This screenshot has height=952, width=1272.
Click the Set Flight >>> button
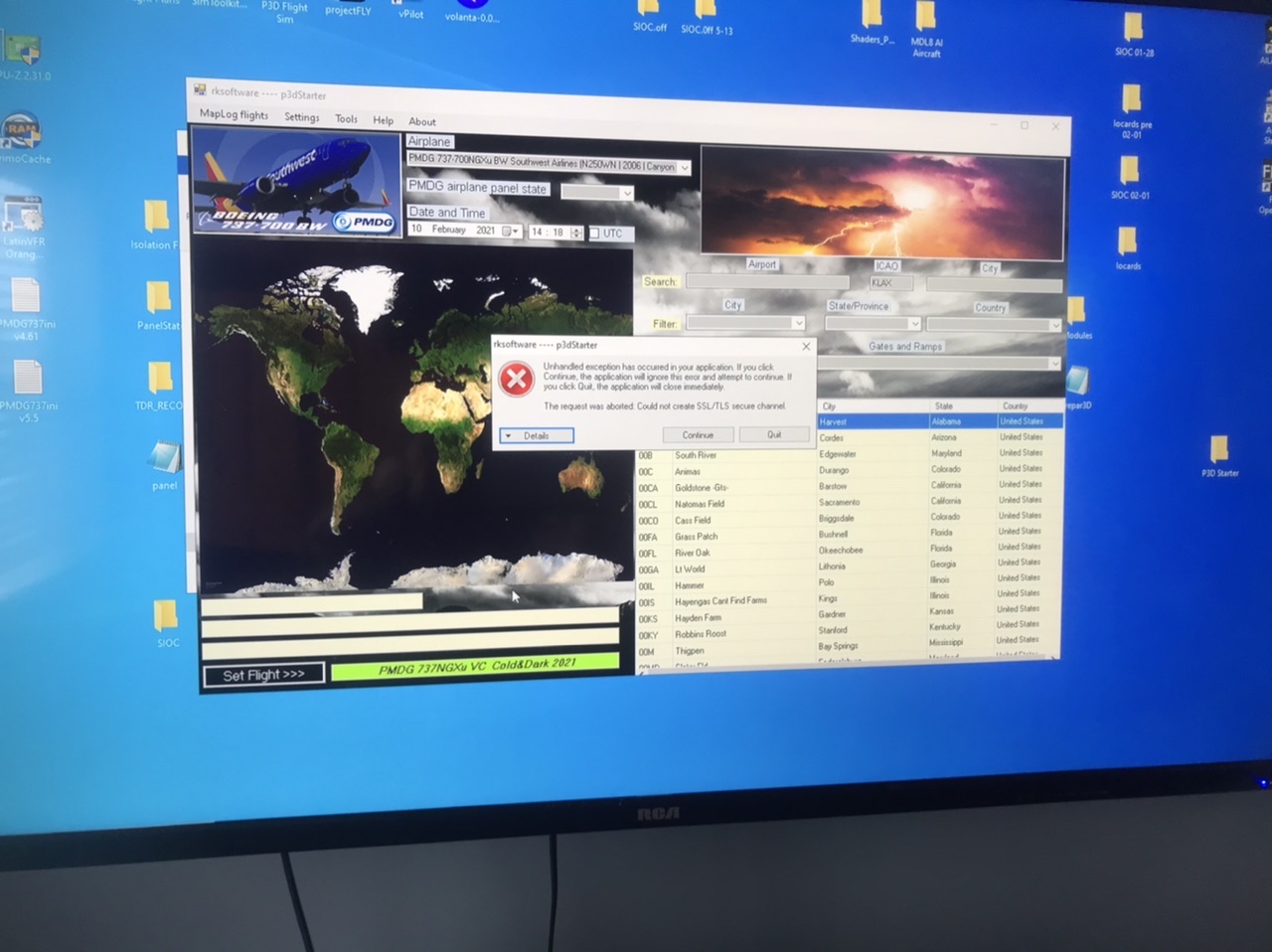point(263,675)
